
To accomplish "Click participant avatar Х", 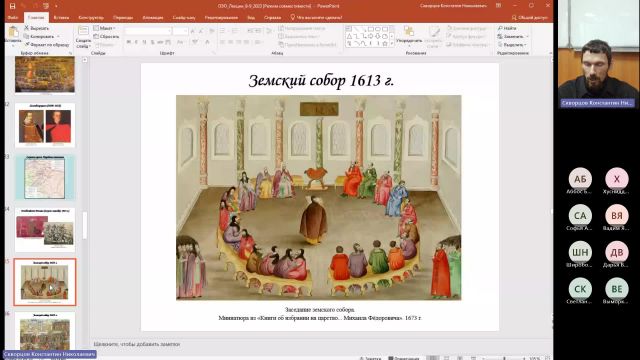I will coord(617,179).
